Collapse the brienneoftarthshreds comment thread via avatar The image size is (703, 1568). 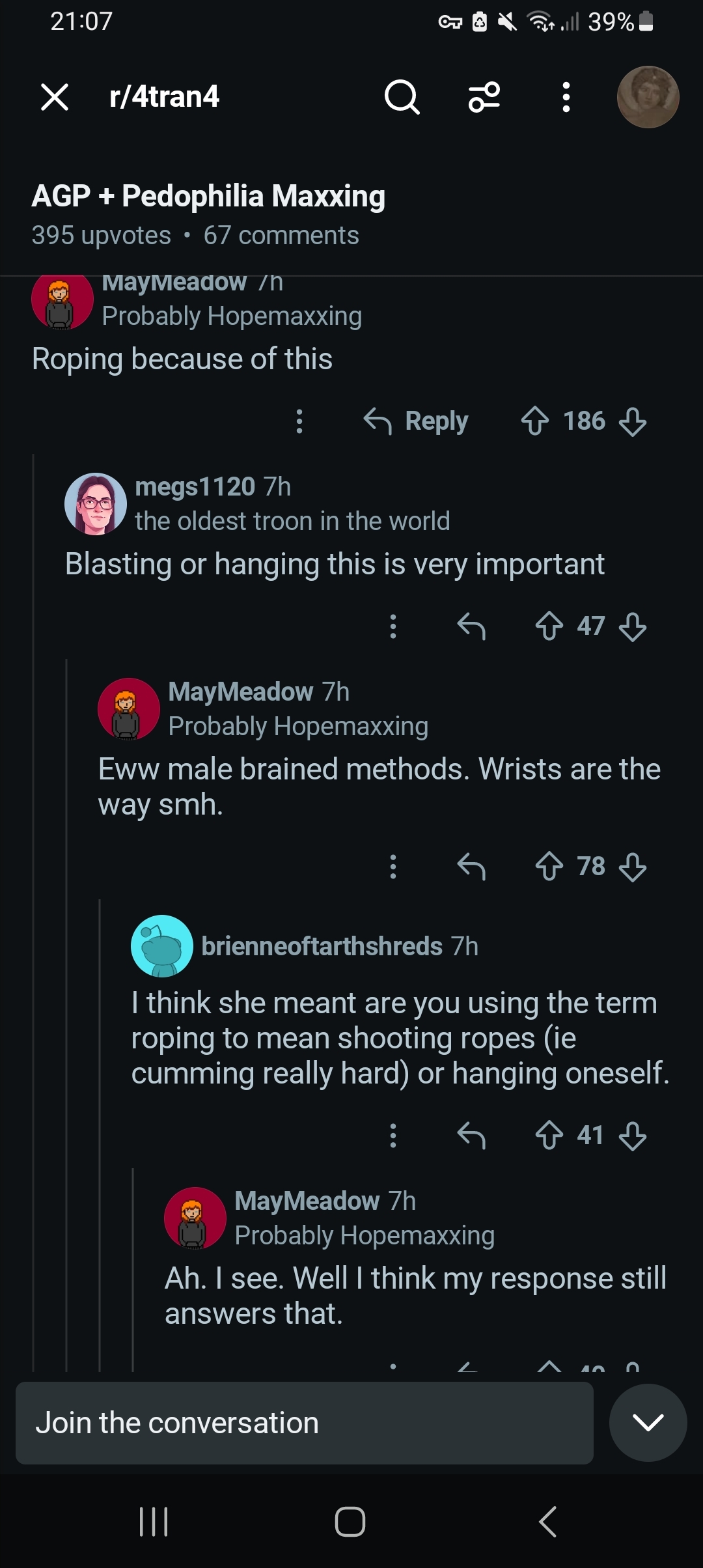[162, 946]
